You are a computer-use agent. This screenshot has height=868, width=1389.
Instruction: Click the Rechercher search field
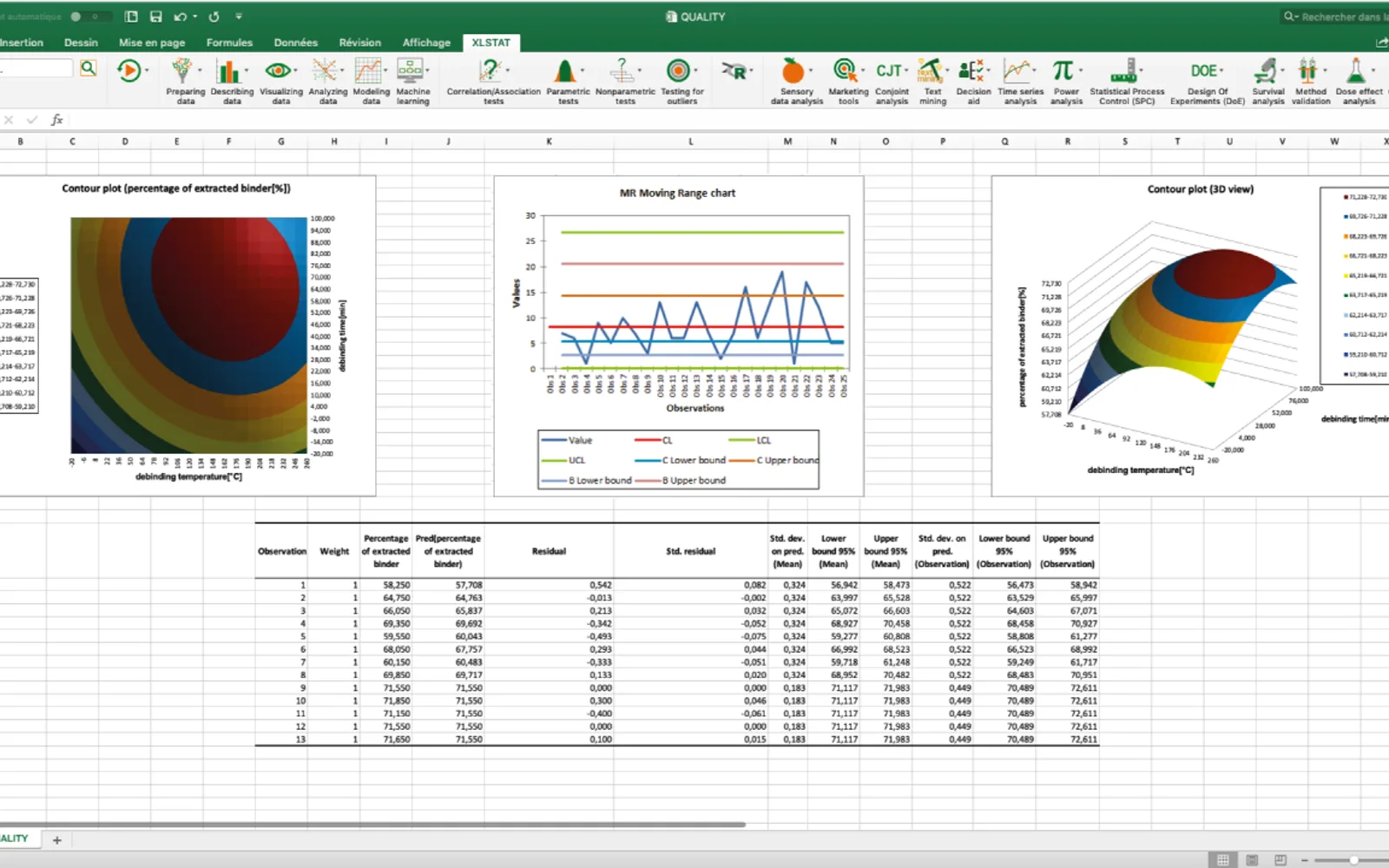pos(1334,16)
